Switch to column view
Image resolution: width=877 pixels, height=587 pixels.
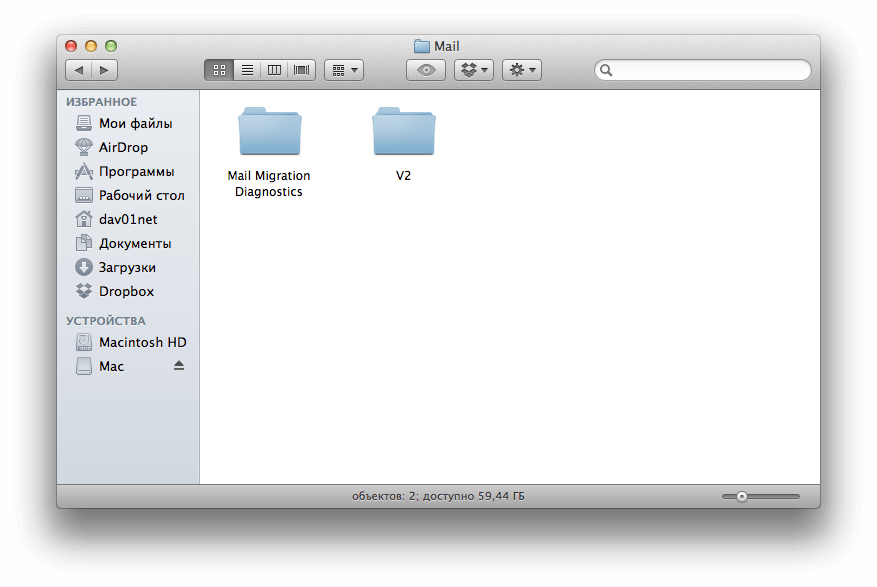tap(274, 70)
